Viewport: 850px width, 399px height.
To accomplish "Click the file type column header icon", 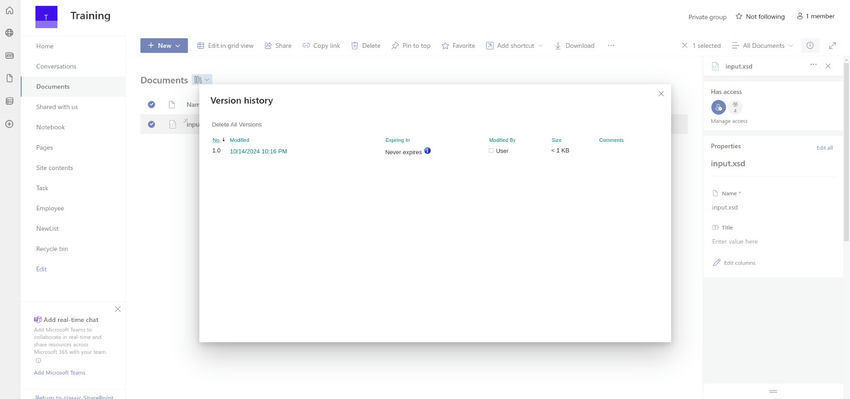I will click(x=172, y=105).
